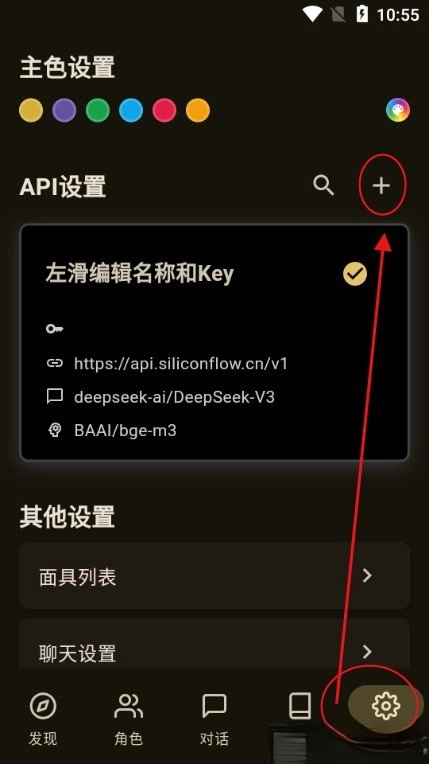Expand 聊天设置 with its chevron arrow
The height and width of the screenshot is (764, 429).
click(x=368, y=651)
